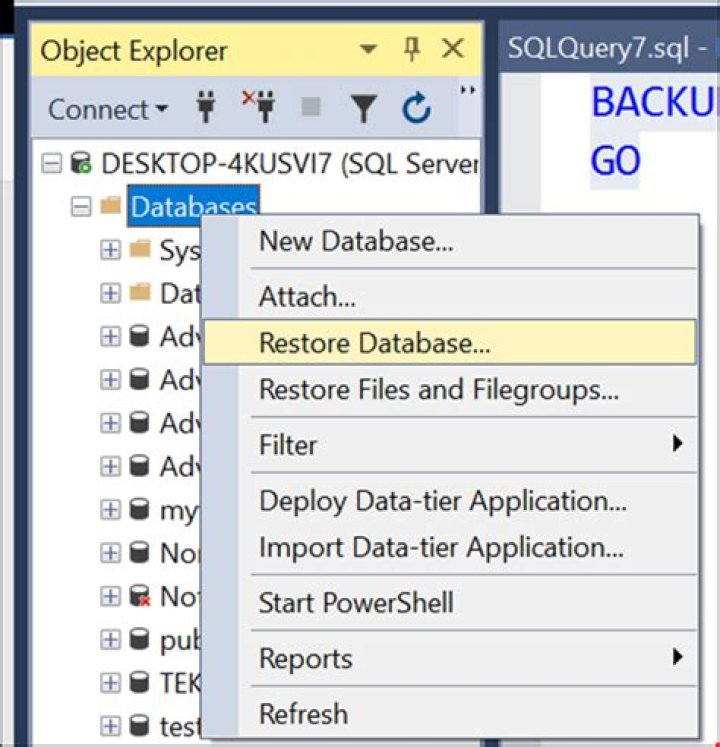Open the Filter funnel icon
The image size is (720, 747).
pos(364,108)
